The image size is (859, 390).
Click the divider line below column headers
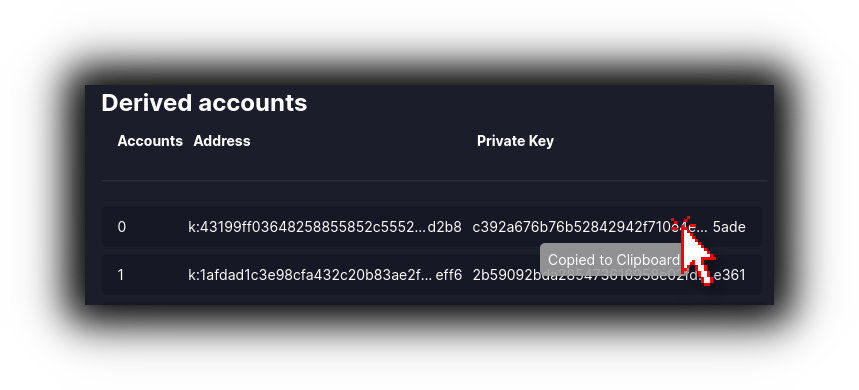(x=434, y=180)
